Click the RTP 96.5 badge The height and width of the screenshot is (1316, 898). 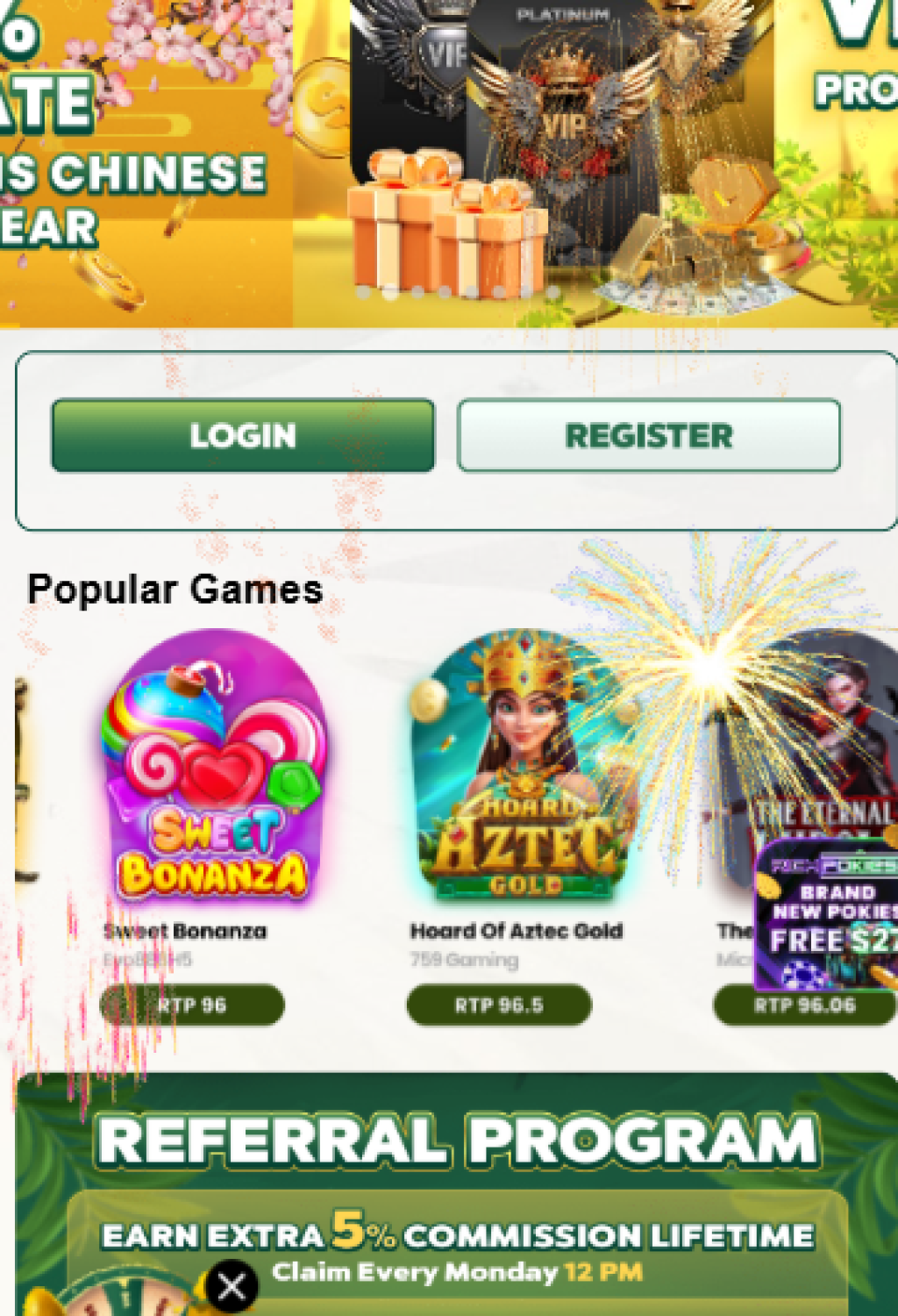(499, 1005)
